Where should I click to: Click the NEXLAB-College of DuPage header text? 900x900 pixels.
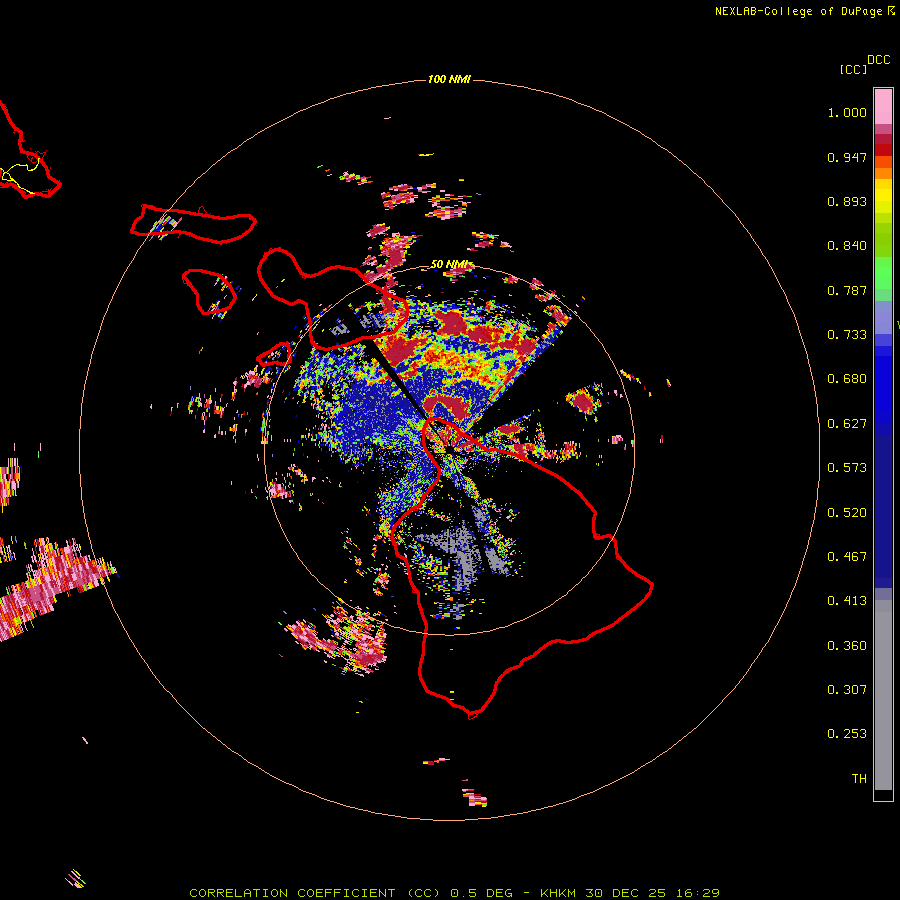coord(799,11)
